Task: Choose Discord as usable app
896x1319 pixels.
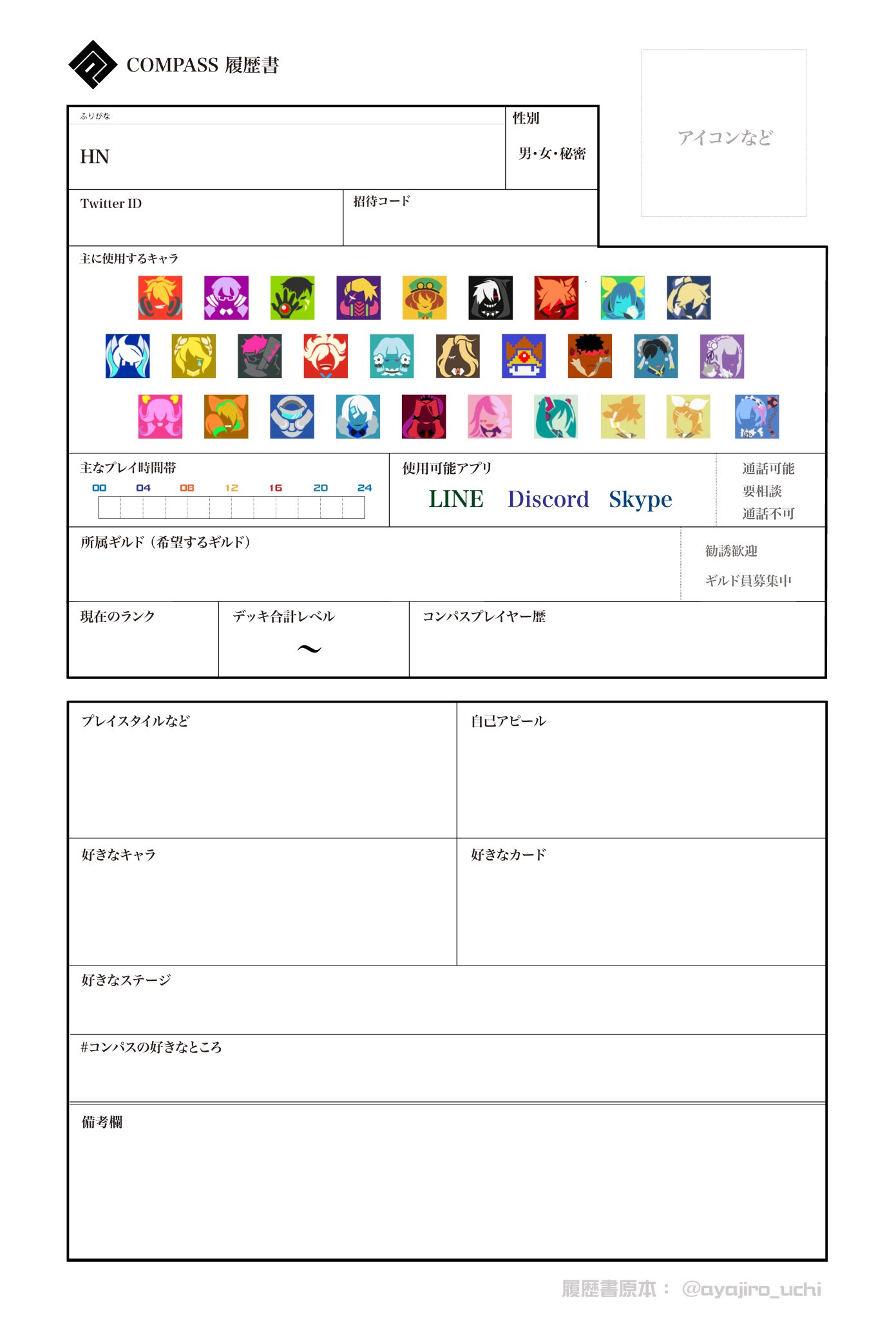Action: click(x=548, y=499)
